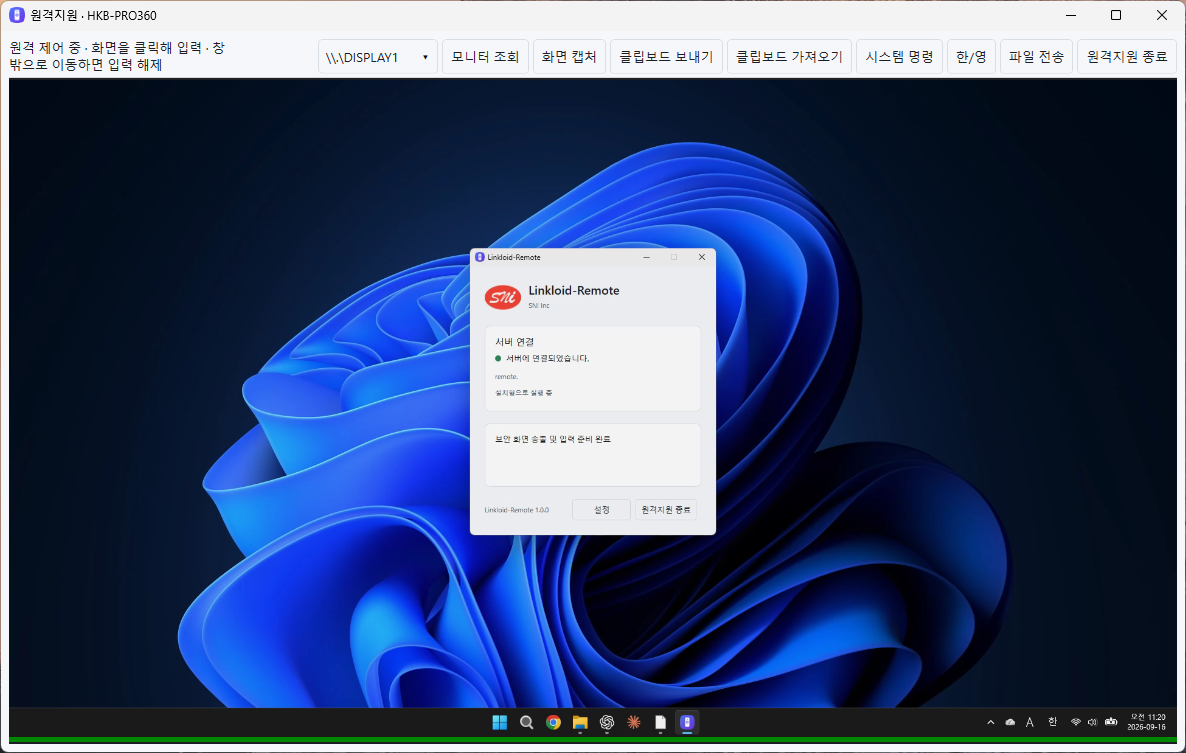
Task: Open the orange starburst taskbar app
Action: (634, 723)
